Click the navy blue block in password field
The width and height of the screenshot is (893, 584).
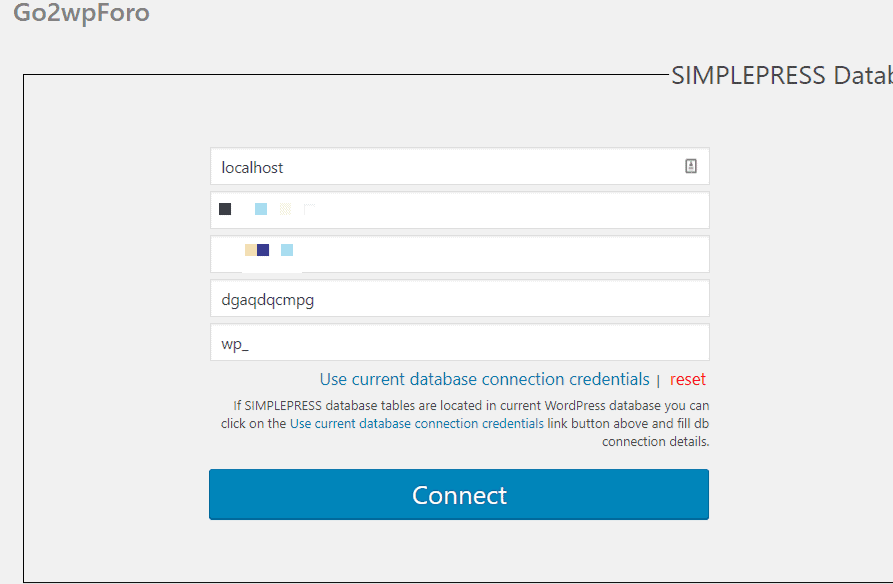click(263, 250)
